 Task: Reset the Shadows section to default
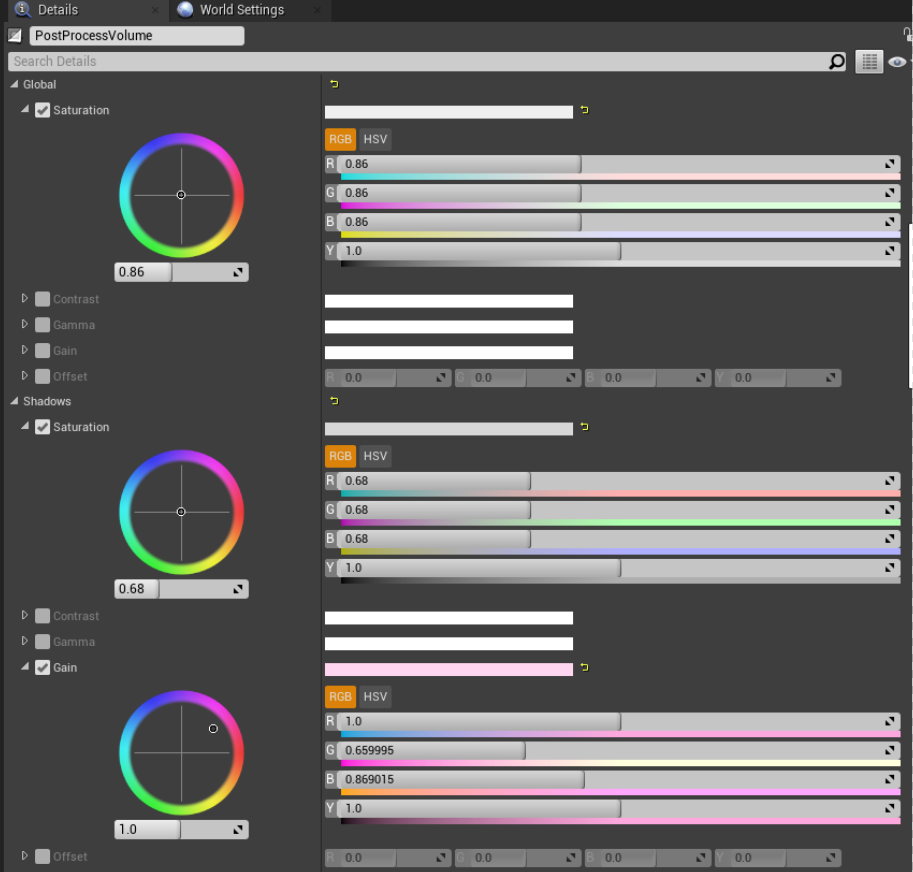[x=334, y=400]
